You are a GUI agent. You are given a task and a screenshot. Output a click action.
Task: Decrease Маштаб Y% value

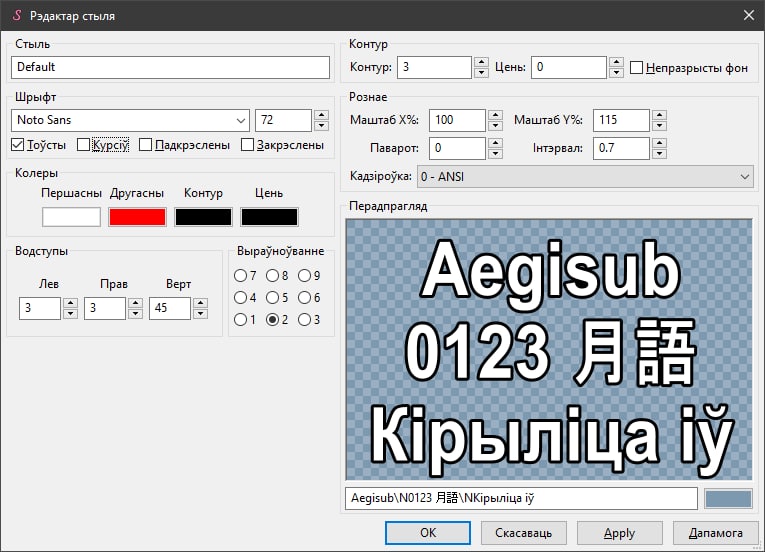click(x=659, y=126)
